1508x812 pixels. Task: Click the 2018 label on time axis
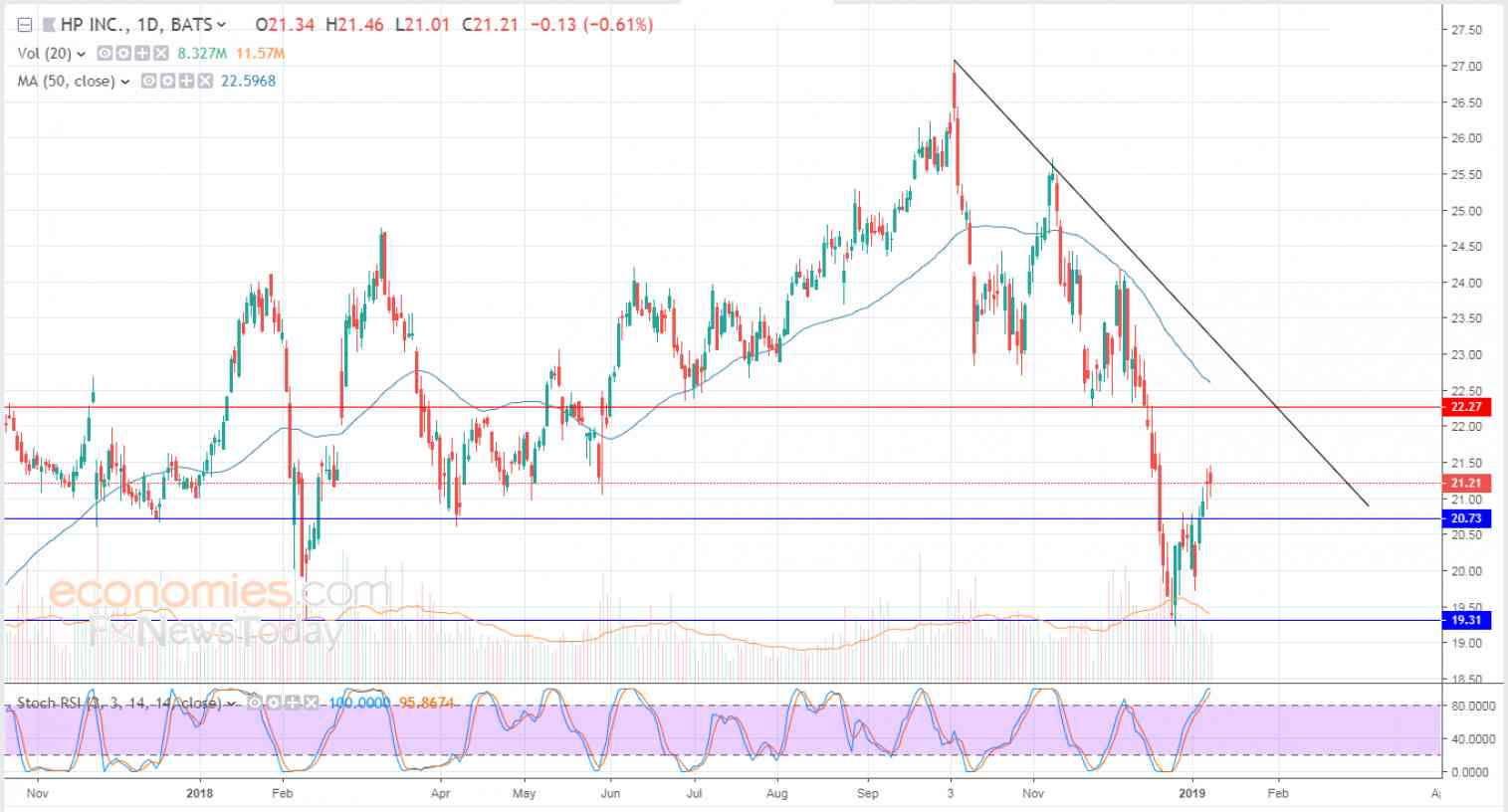[x=200, y=793]
